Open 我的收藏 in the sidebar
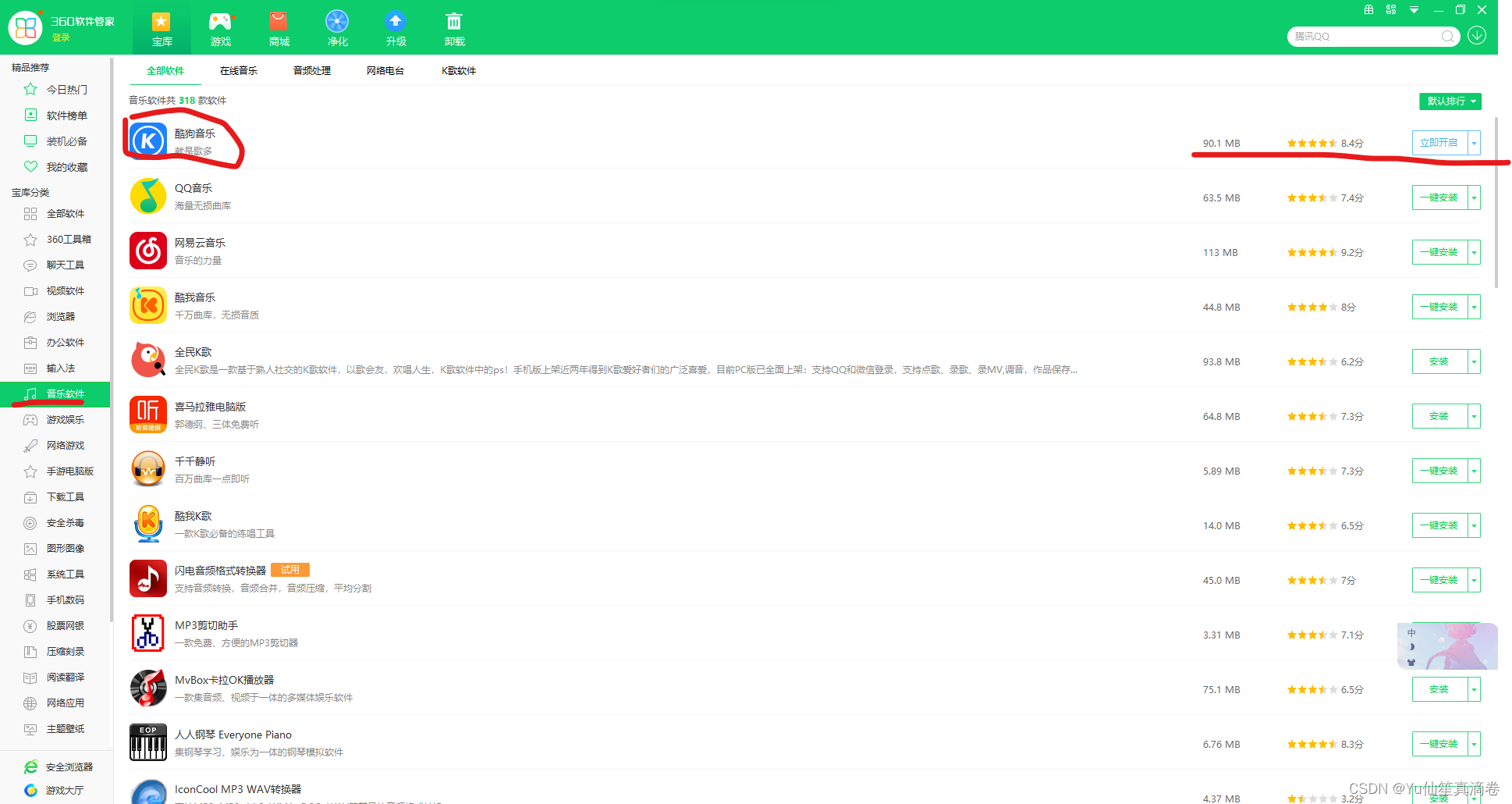 [x=55, y=167]
